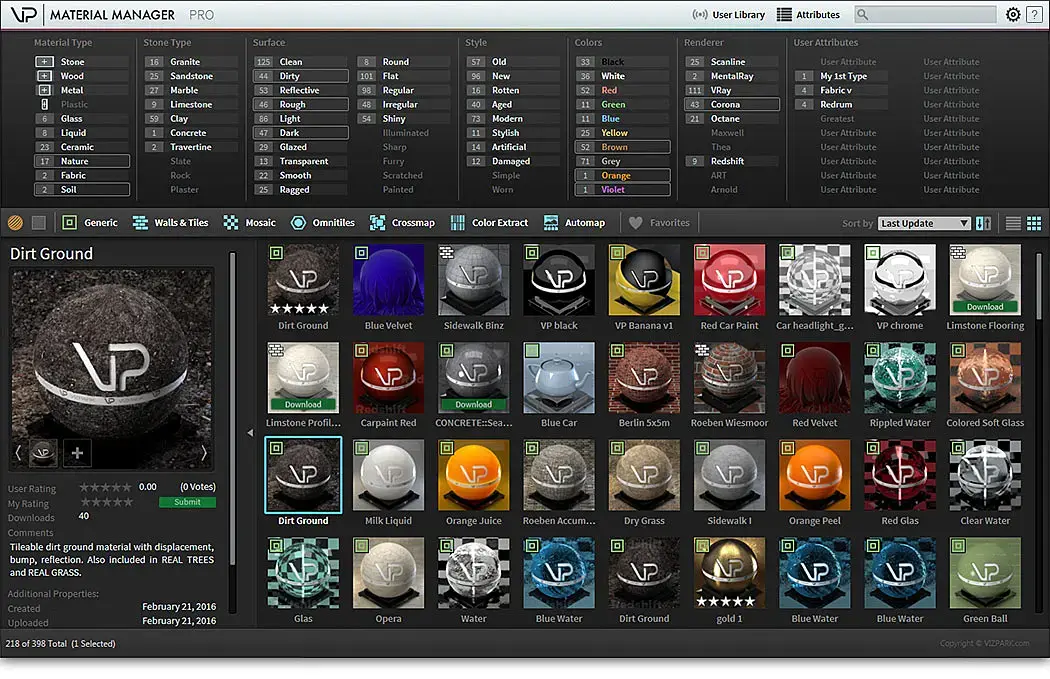
Task: Toggle the Brown color filter
Action: [623, 147]
